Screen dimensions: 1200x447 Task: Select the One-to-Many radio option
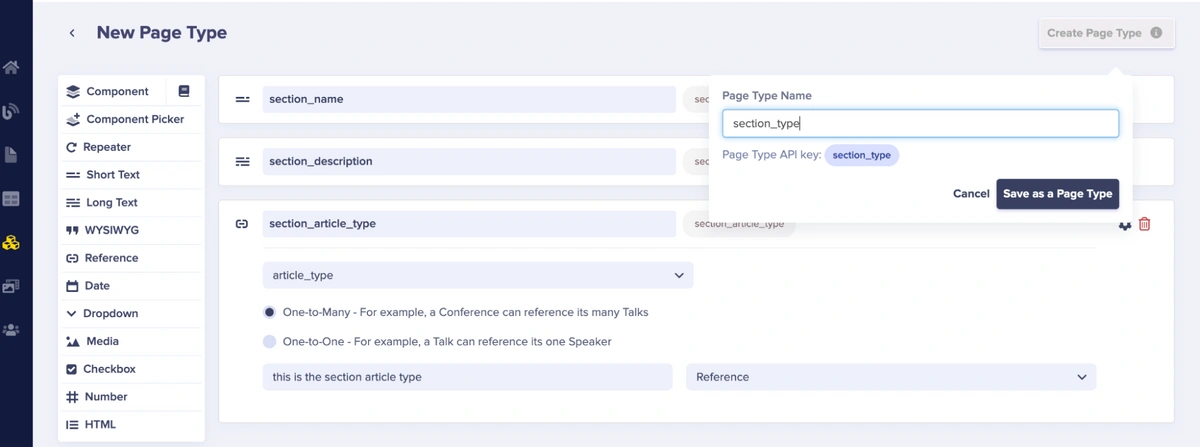point(270,312)
